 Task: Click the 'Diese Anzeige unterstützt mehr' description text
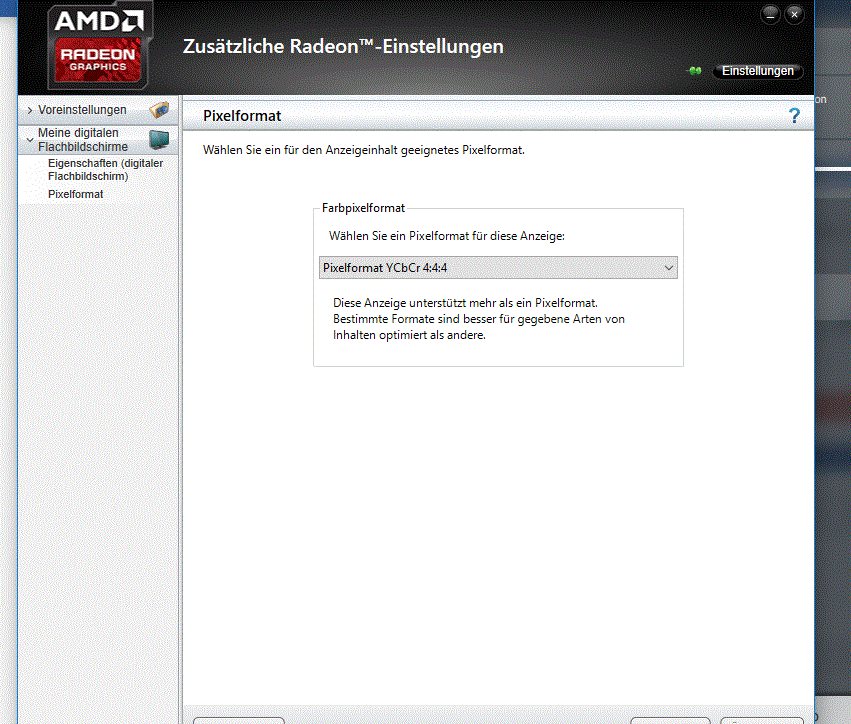[x=479, y=319]
